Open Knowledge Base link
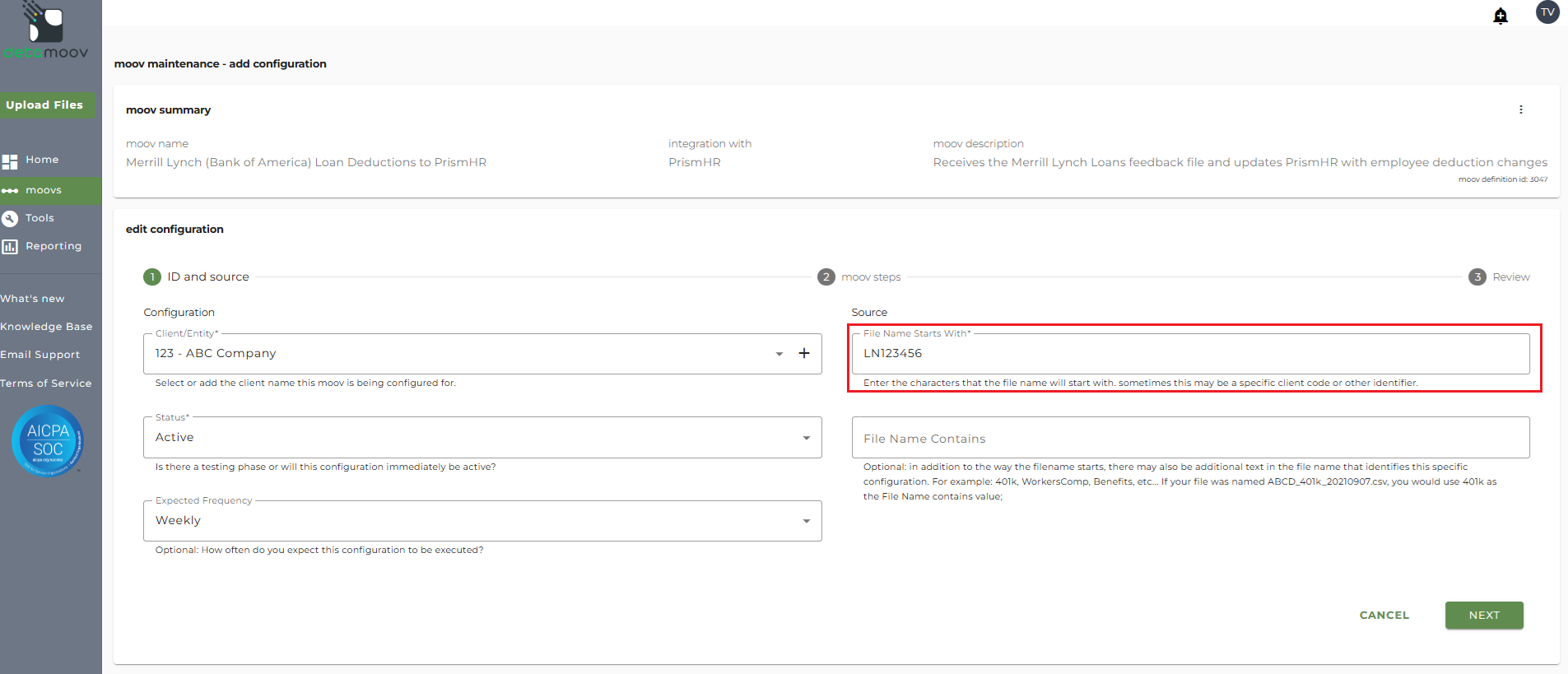The height and width of the screenshot is (674, 1568). (x=46, y=327)
